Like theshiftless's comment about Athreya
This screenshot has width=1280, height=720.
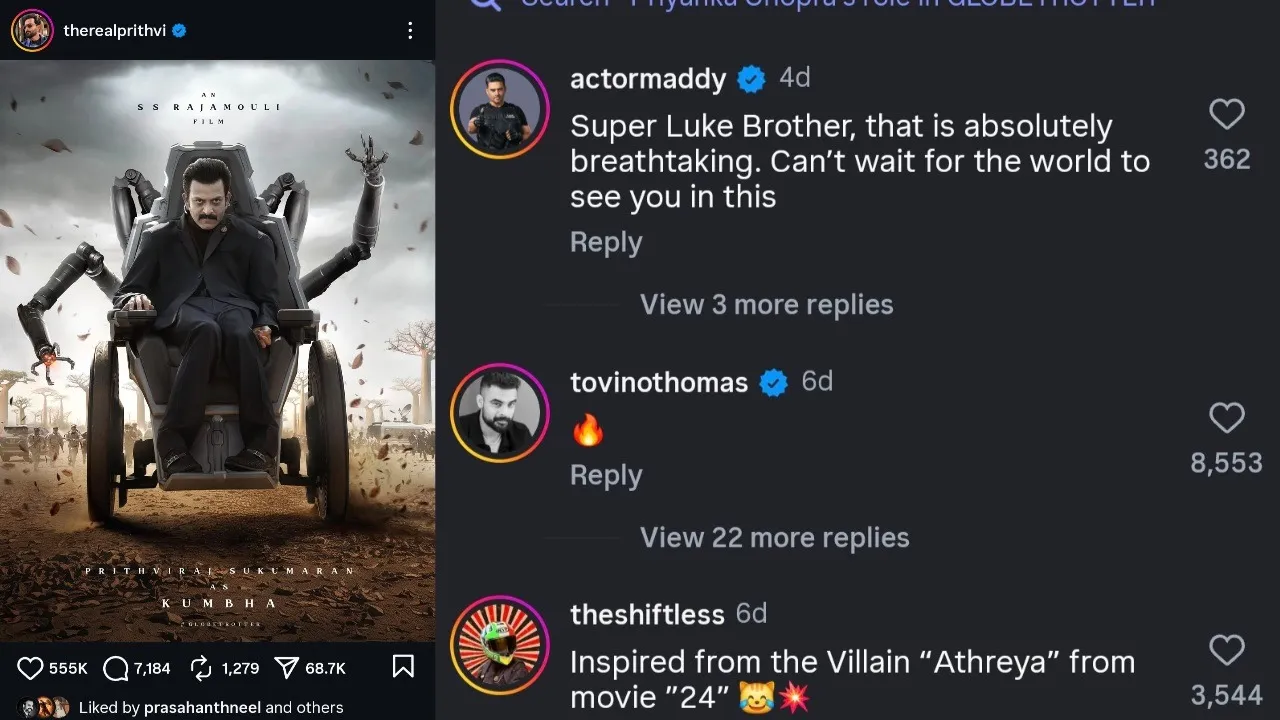click(1227, 651)
